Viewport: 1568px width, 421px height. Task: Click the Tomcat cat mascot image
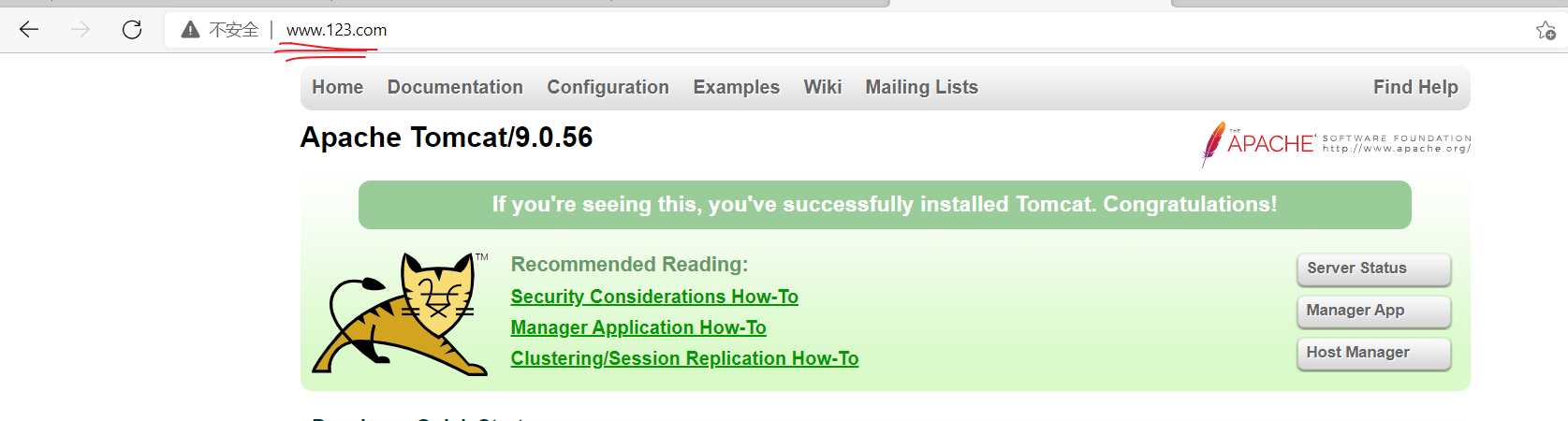(x=401, y=314)
